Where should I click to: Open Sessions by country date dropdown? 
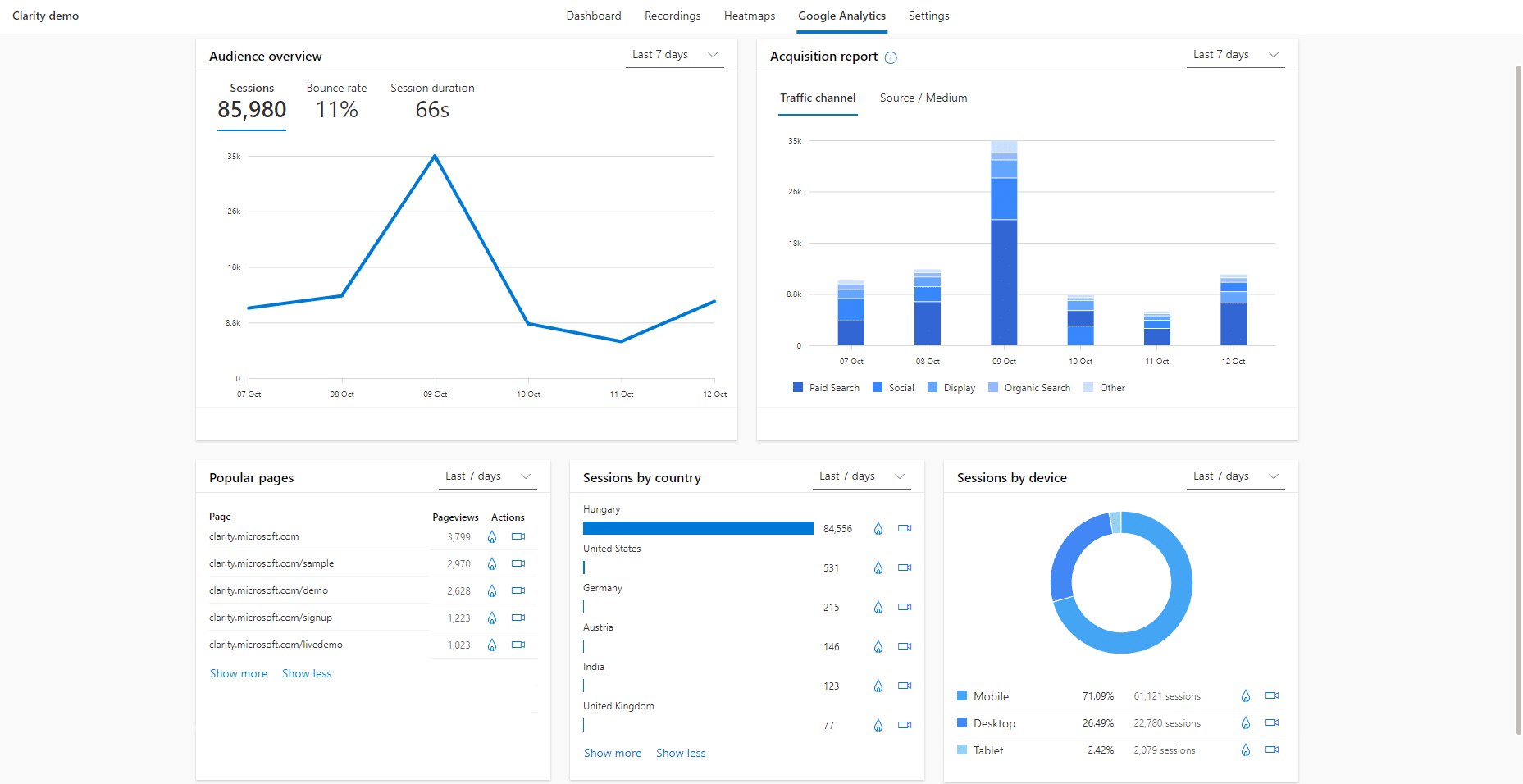pyautogui.click(x=861, y=476)
